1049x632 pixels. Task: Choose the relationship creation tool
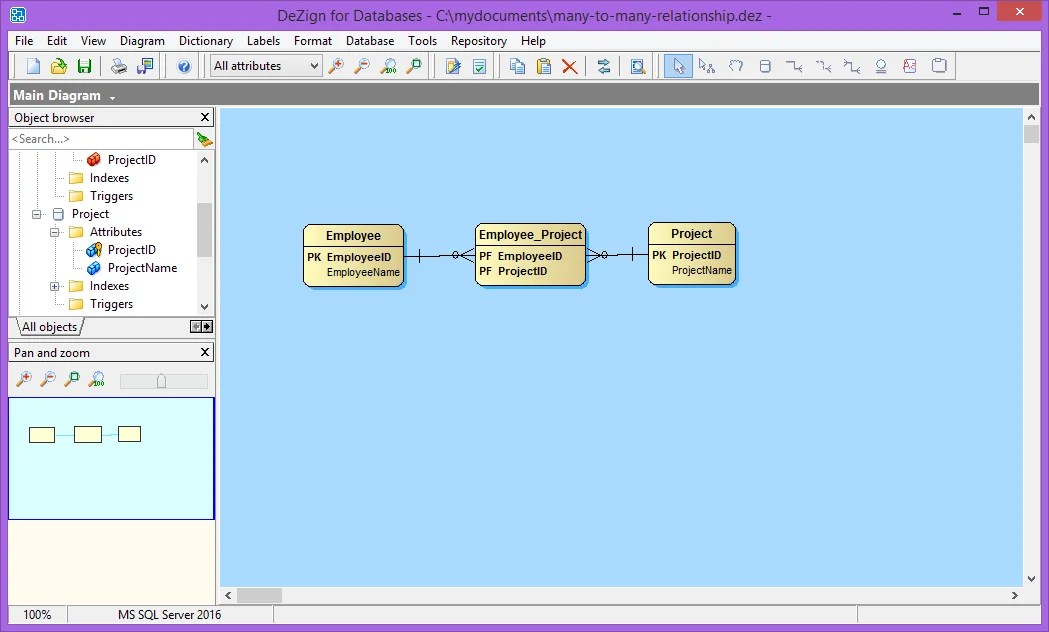pos(793,65)
